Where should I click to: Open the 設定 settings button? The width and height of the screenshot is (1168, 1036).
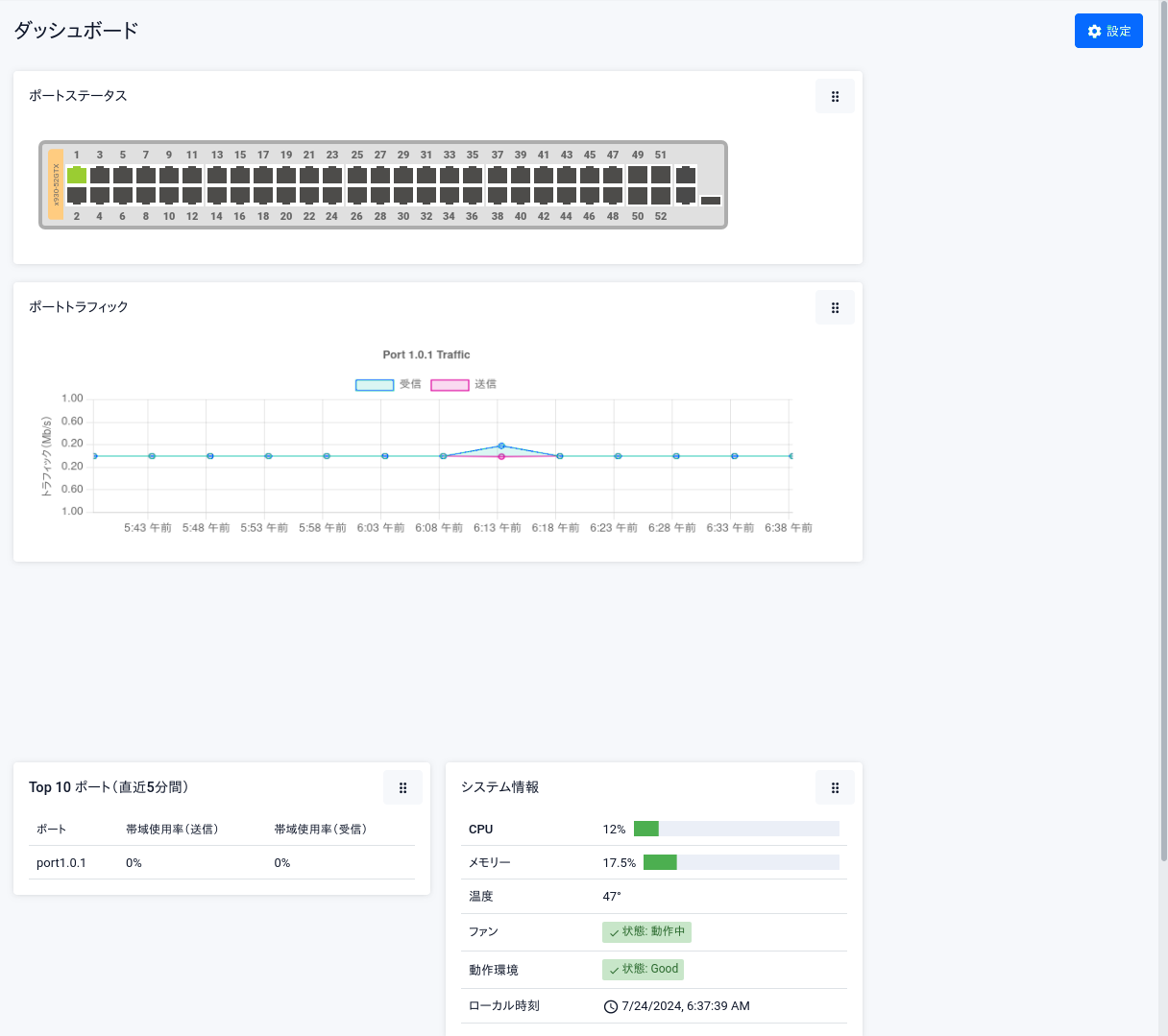tap(1108, 31)
